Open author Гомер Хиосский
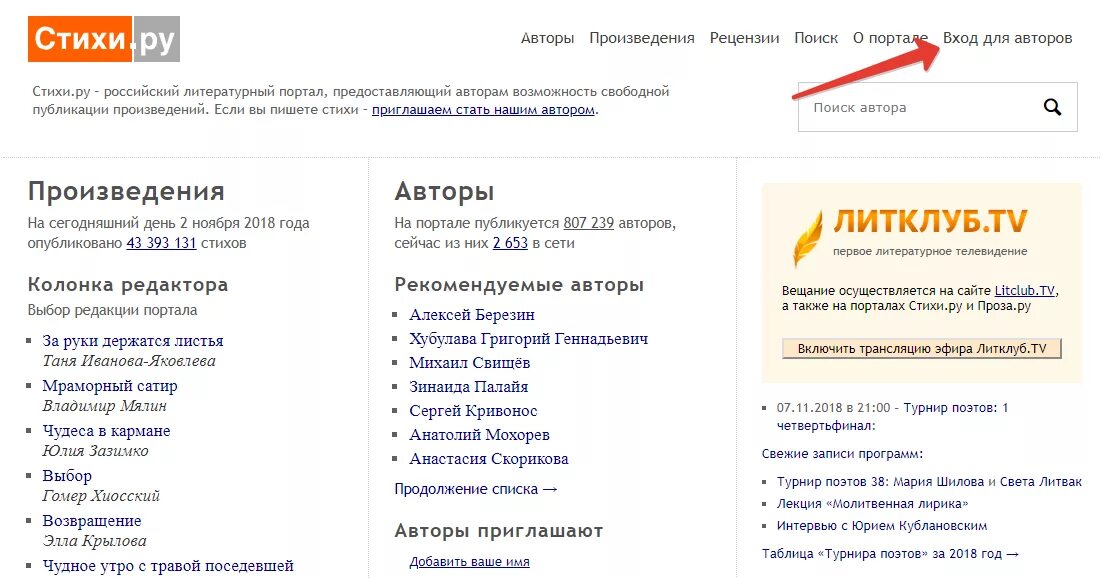This screenshot has height=578, width=1101. (101, 496)
